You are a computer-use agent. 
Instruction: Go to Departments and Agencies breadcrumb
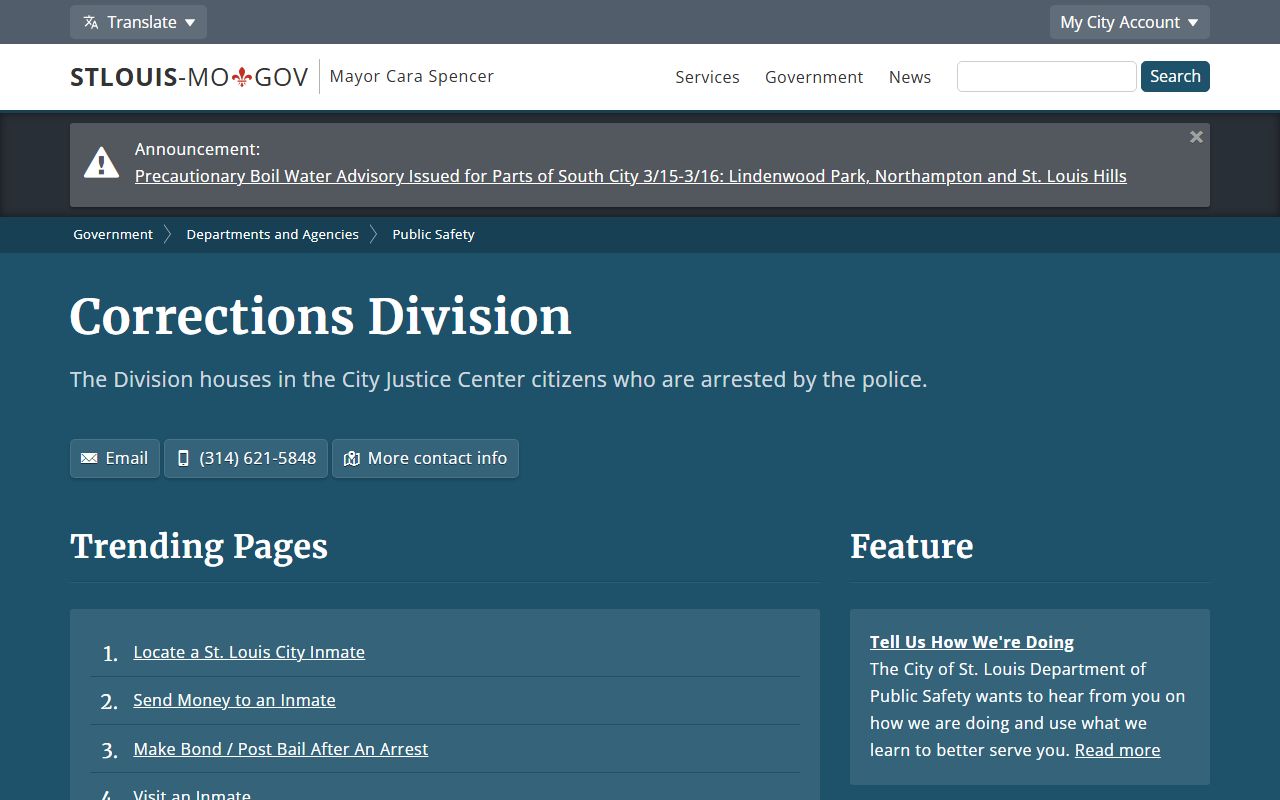272,234
